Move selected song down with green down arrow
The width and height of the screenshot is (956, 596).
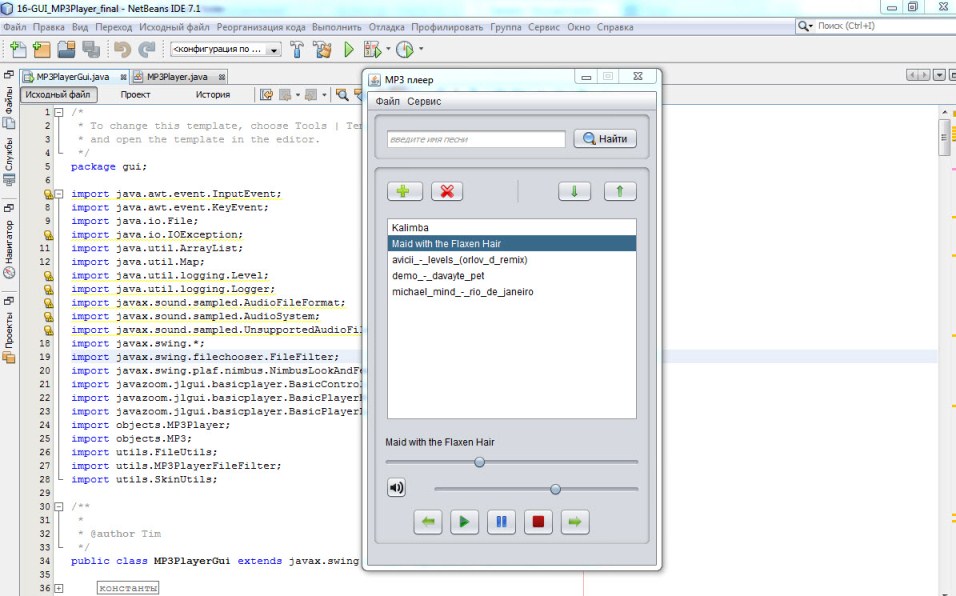tap(574, 192)
